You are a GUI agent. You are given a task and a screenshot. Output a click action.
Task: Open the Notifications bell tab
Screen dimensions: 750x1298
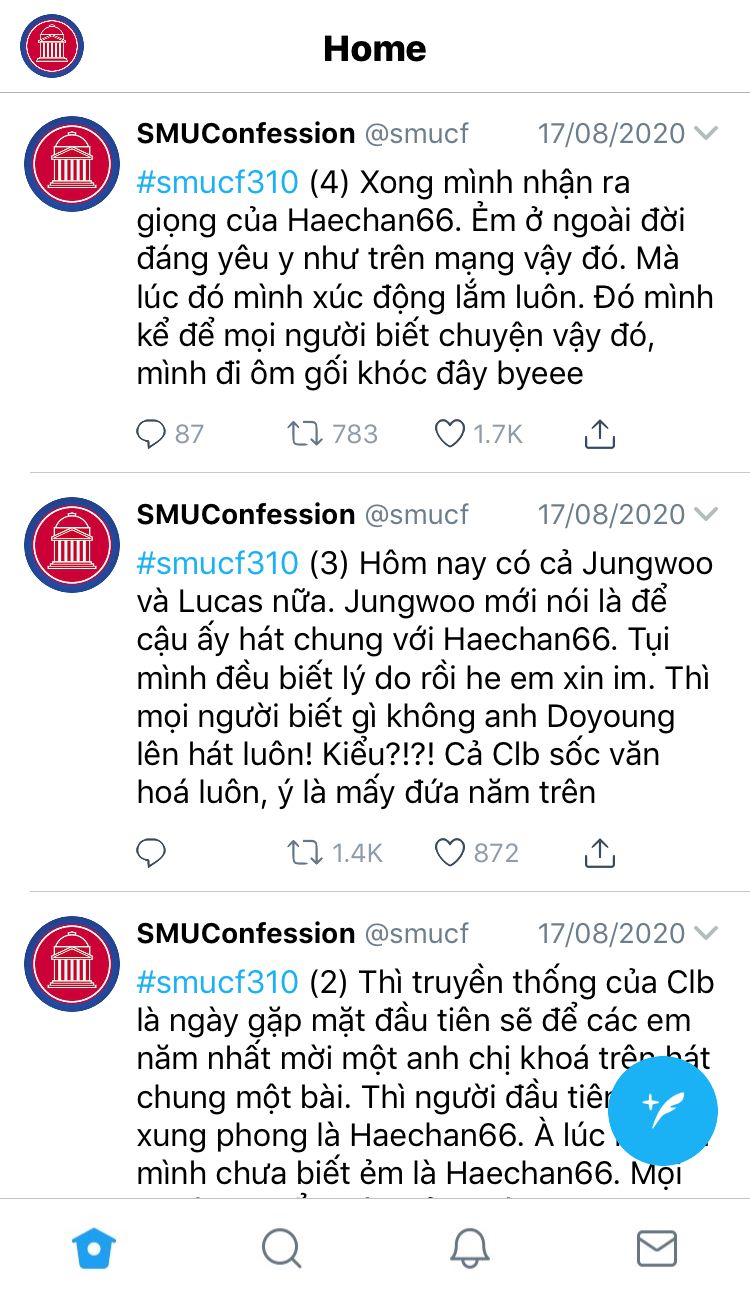(469, 1248)
